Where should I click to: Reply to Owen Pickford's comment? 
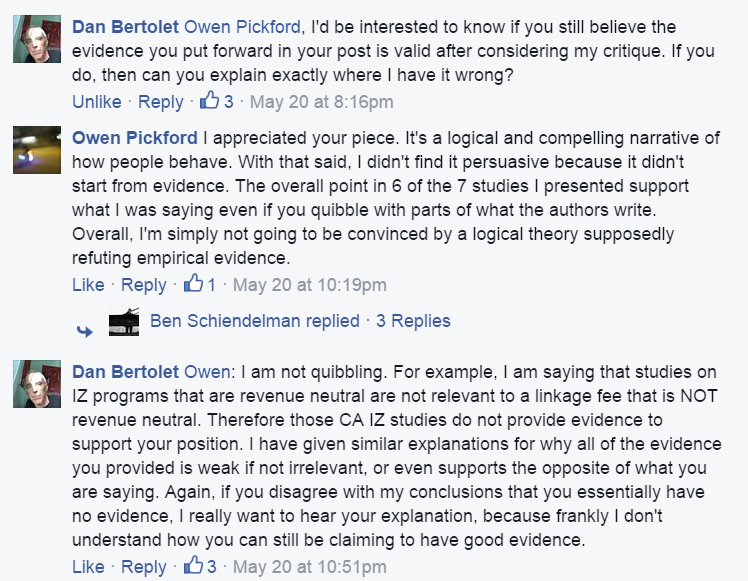pos(143,285)
